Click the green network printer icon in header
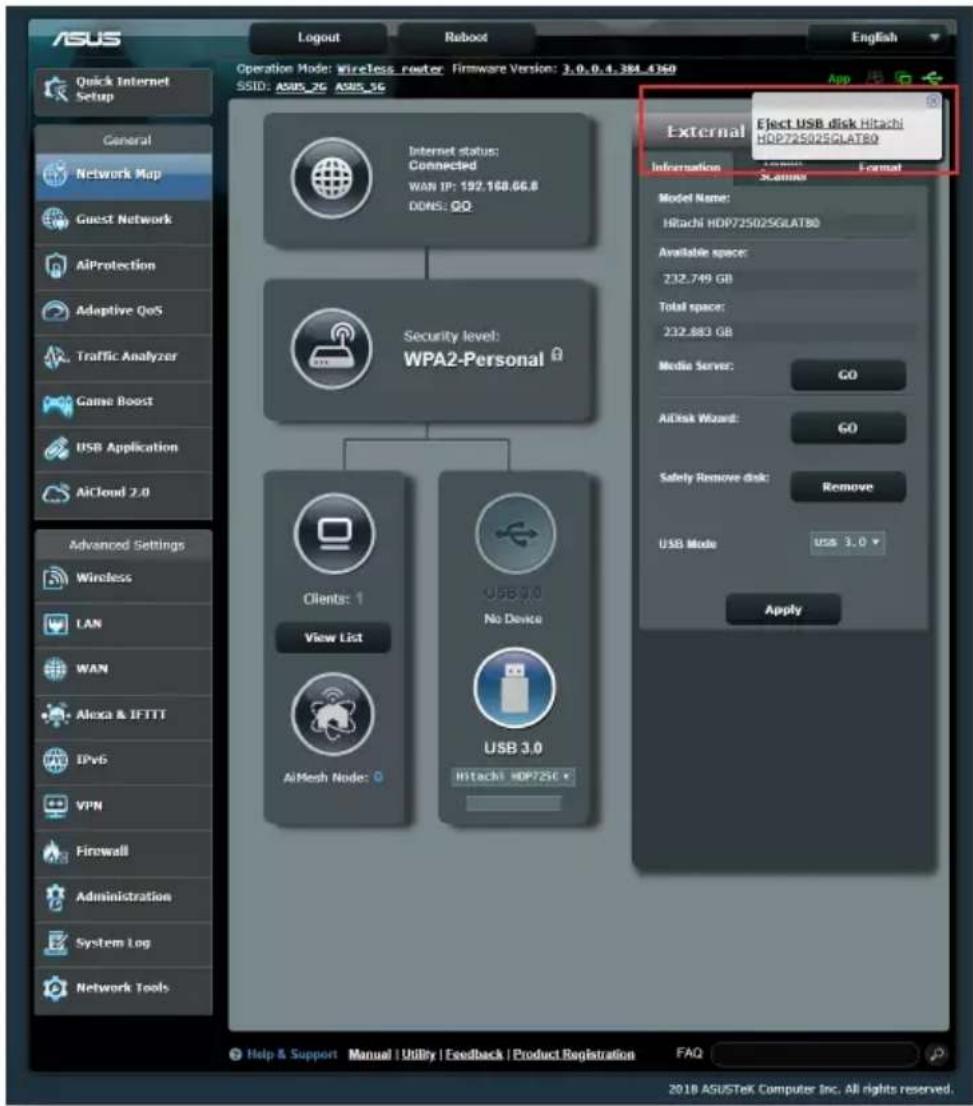This screenshot has height=1106, width=973. coord(902,78)
